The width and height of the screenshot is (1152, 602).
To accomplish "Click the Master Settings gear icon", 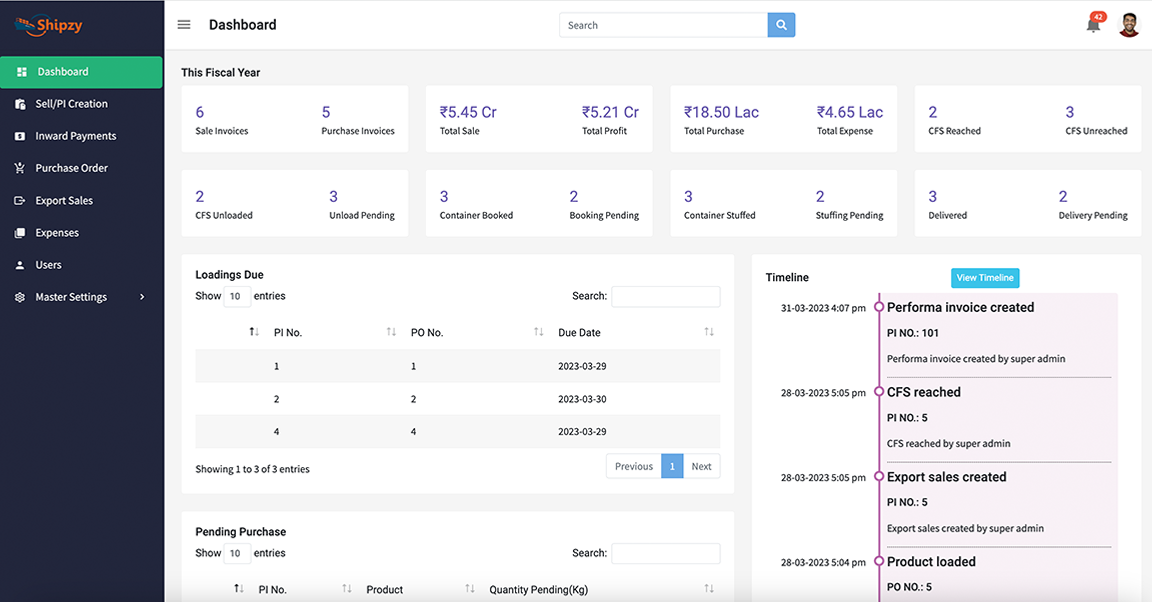I will [21, 297].
